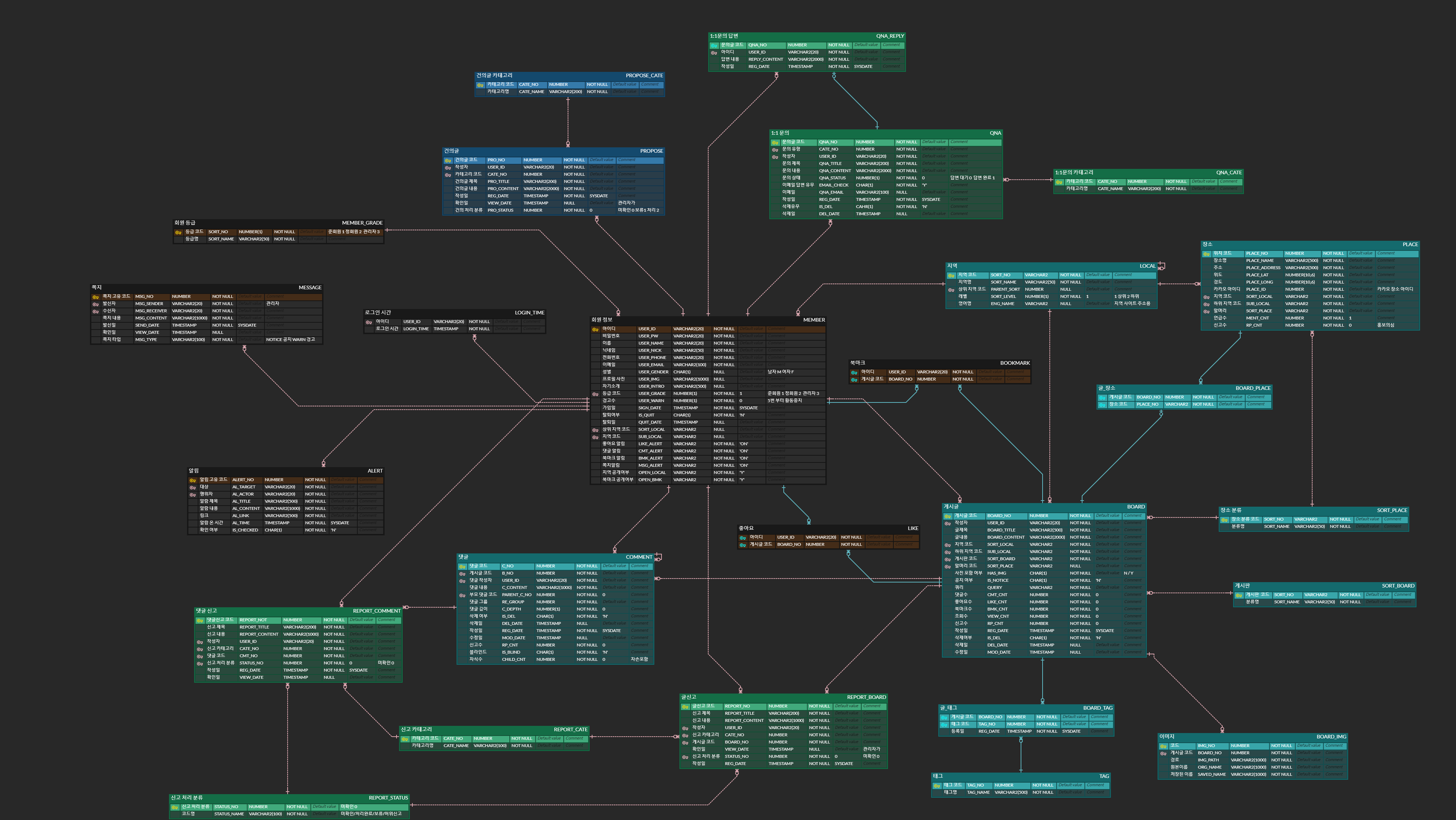Click PARENT_C_NO column in COMMENT table
This screenshot has height=820, width=1456.
(x=517, y=594)
